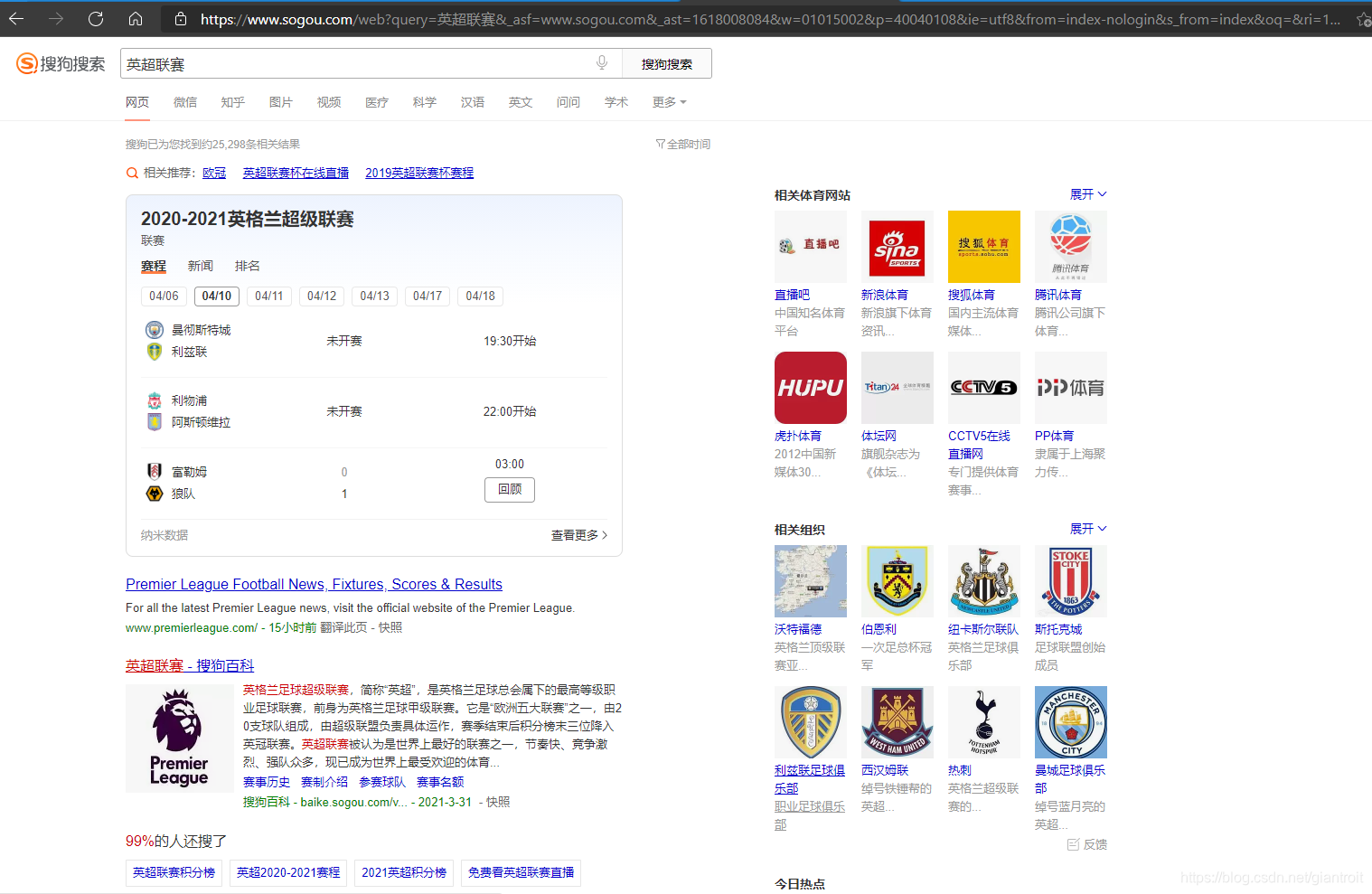1372x894 pixels.
Task: Open the HUPU site icon
Action: 811,388
